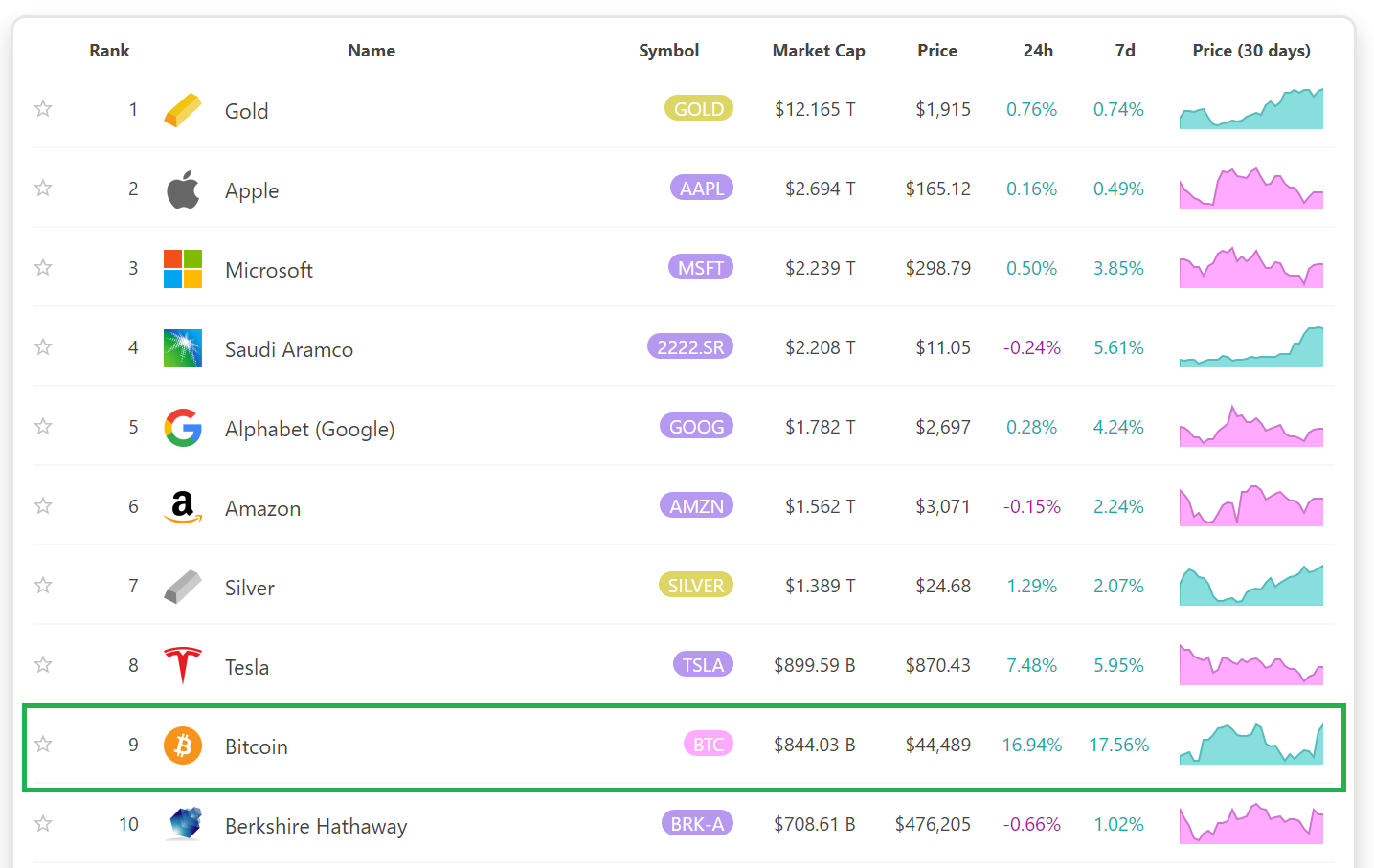Toggle the favorite star for Tesla
This screenshot has height=868, width=1374.
click(x=43, y=665)
